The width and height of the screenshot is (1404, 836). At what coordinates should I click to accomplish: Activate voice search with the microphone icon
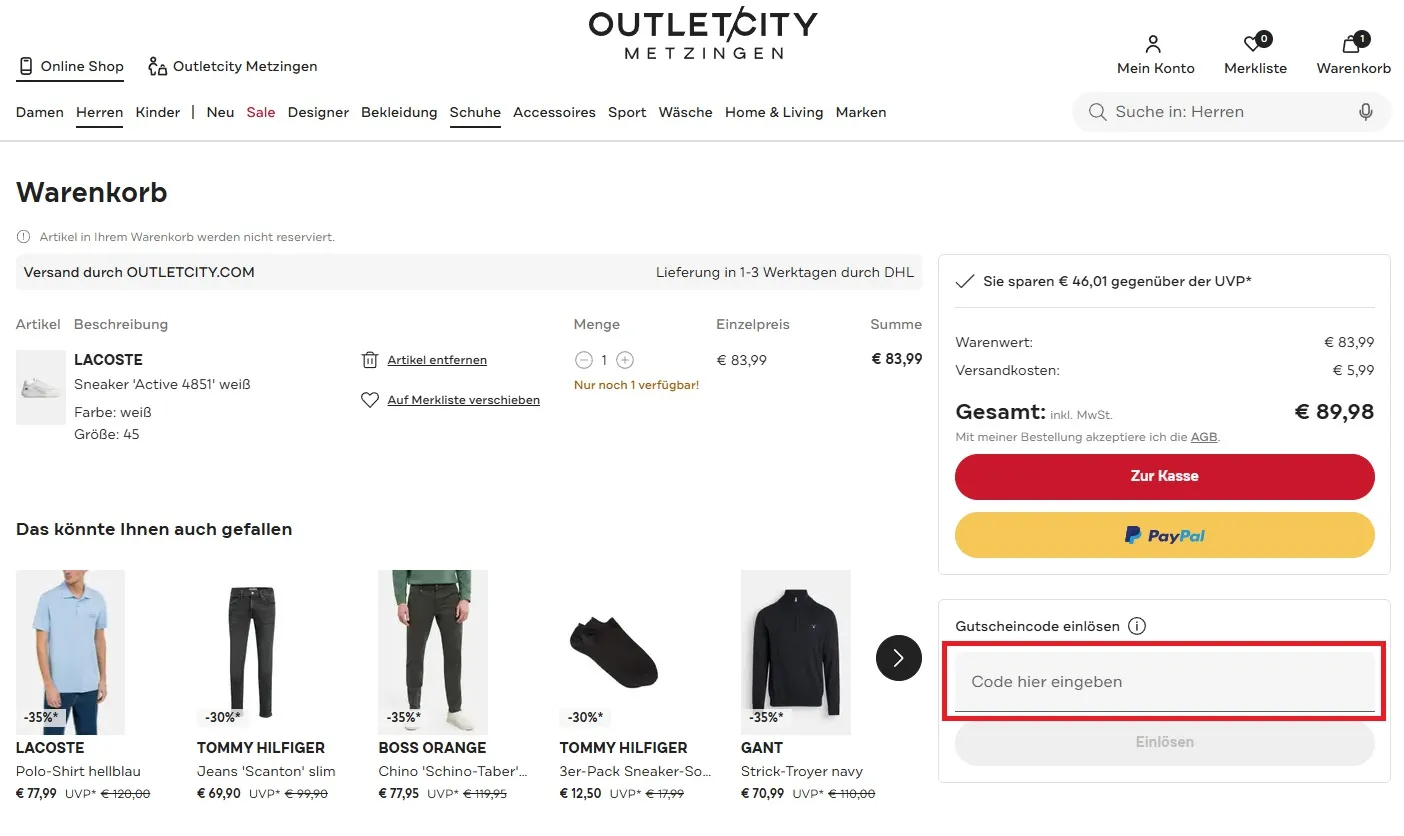click(x=1366, y=111)
